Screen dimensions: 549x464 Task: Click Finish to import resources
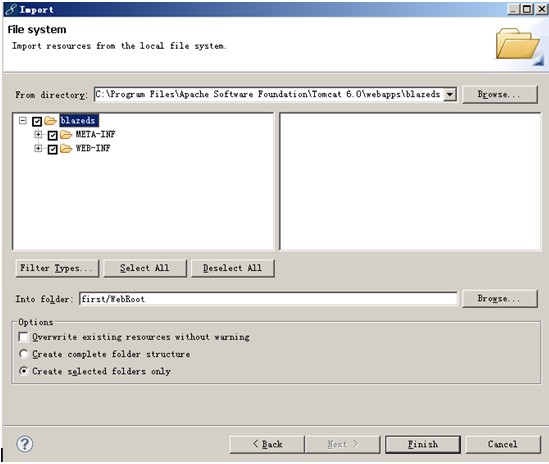click(x=423, y=444)
